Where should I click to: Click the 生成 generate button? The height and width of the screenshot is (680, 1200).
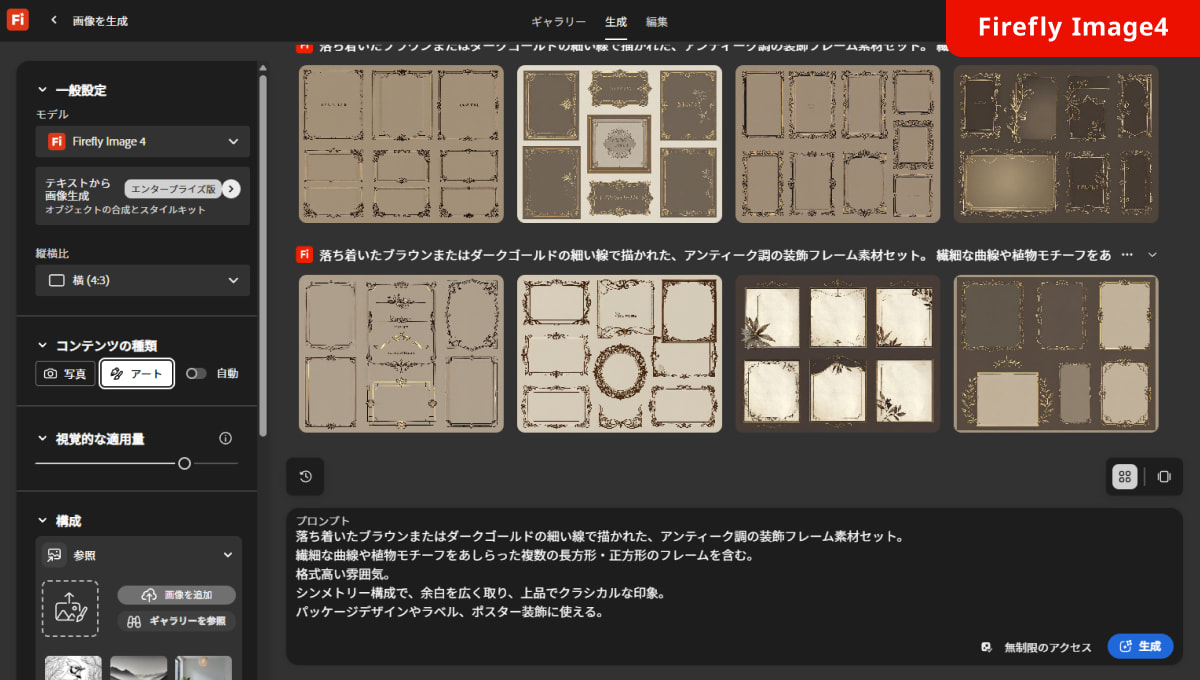(1140, 646)
